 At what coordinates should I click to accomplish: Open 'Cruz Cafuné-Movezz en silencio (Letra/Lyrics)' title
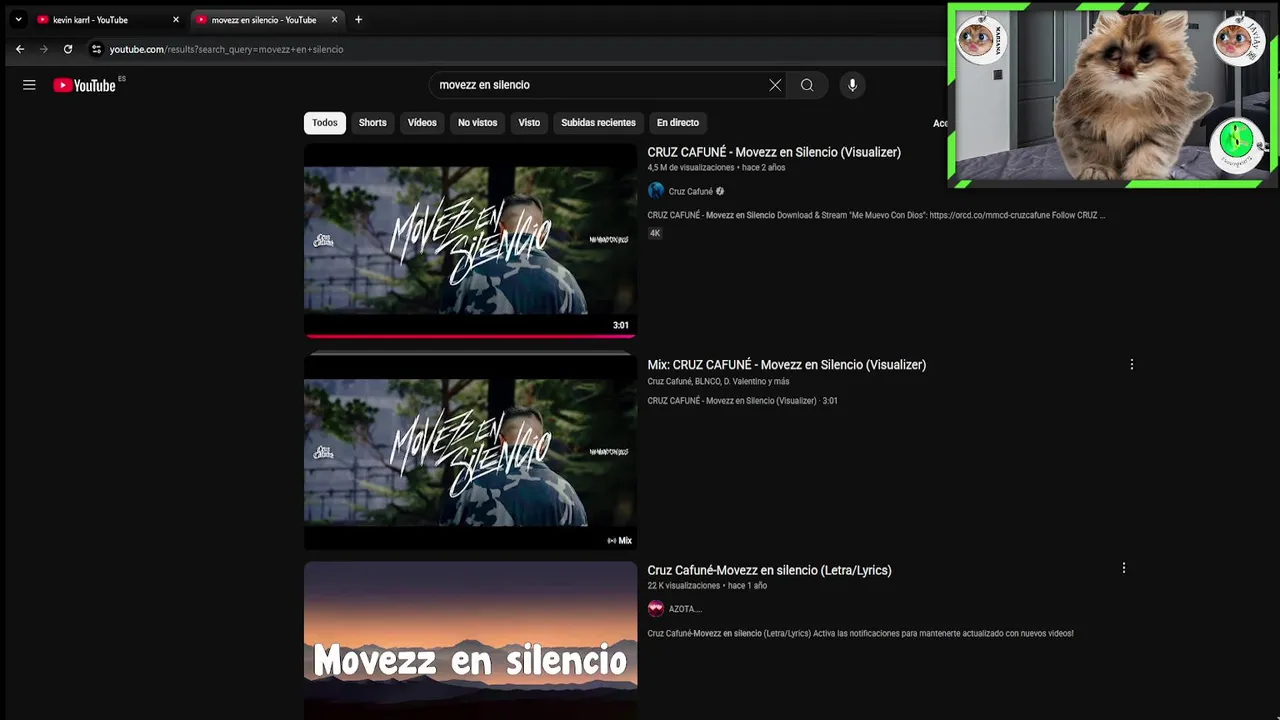click(769, 570)
